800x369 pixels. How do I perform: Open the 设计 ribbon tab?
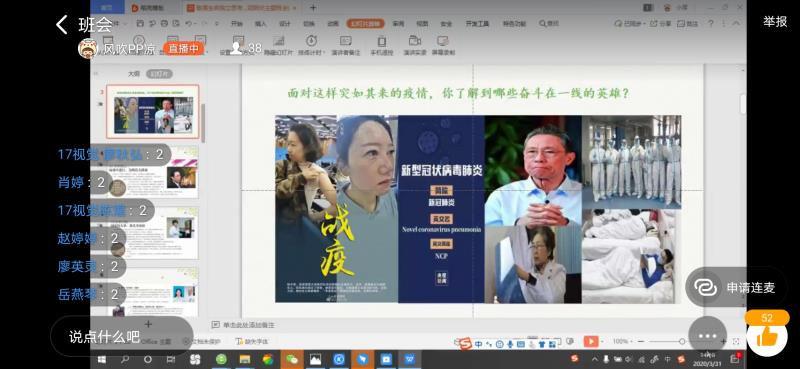coord(285,23)
